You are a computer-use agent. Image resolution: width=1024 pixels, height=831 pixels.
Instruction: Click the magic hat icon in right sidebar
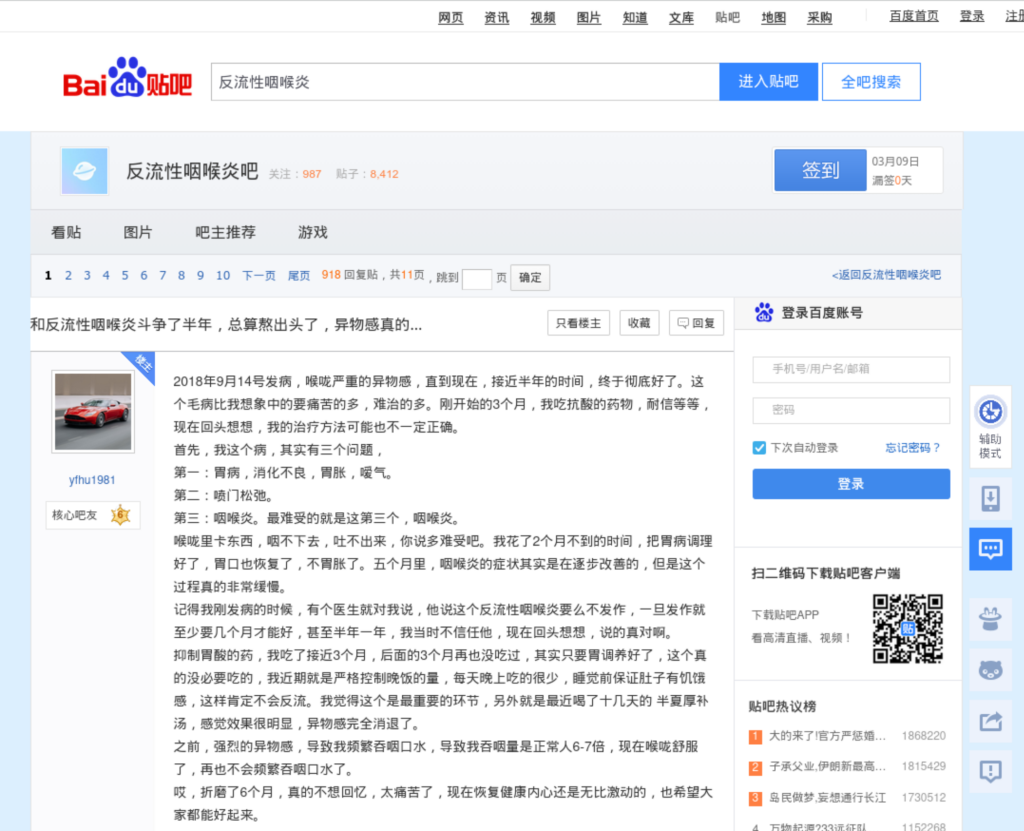point(990,620)
